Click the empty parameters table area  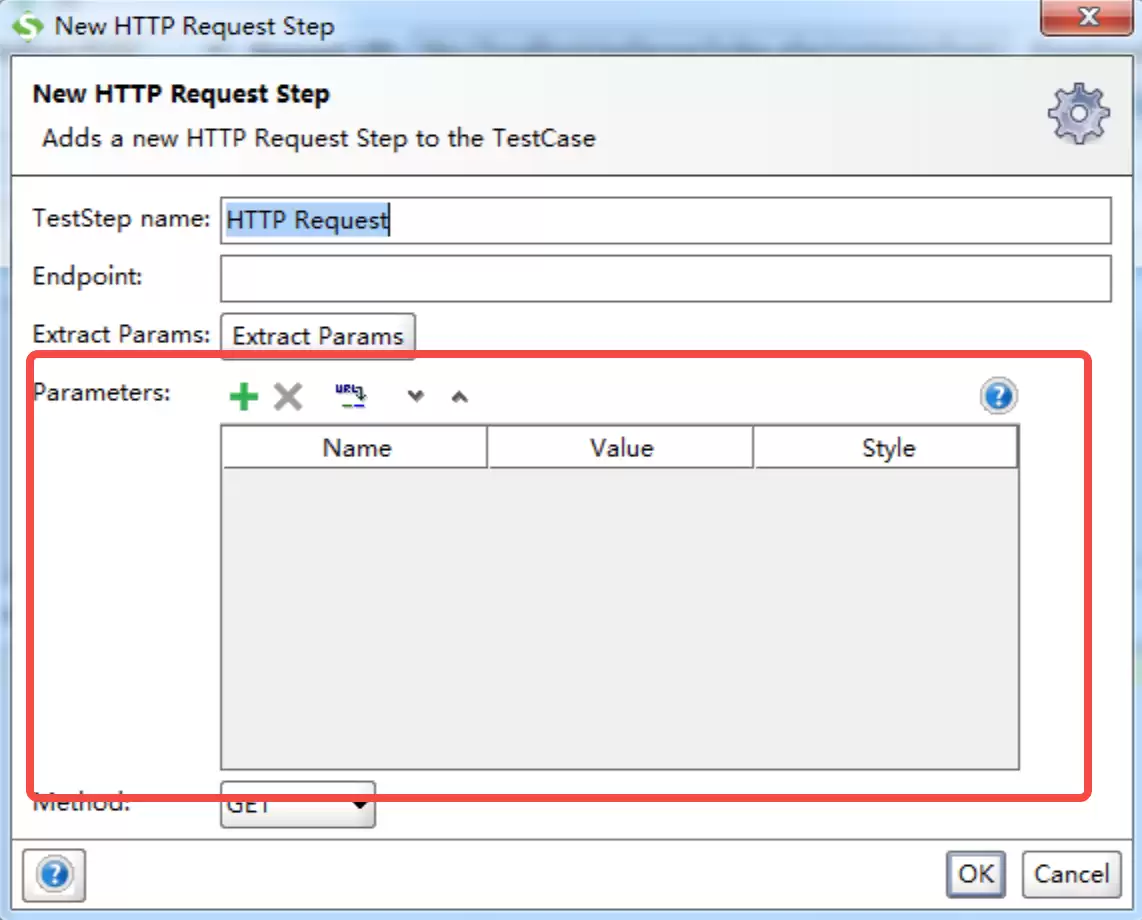tap(620, 618)
